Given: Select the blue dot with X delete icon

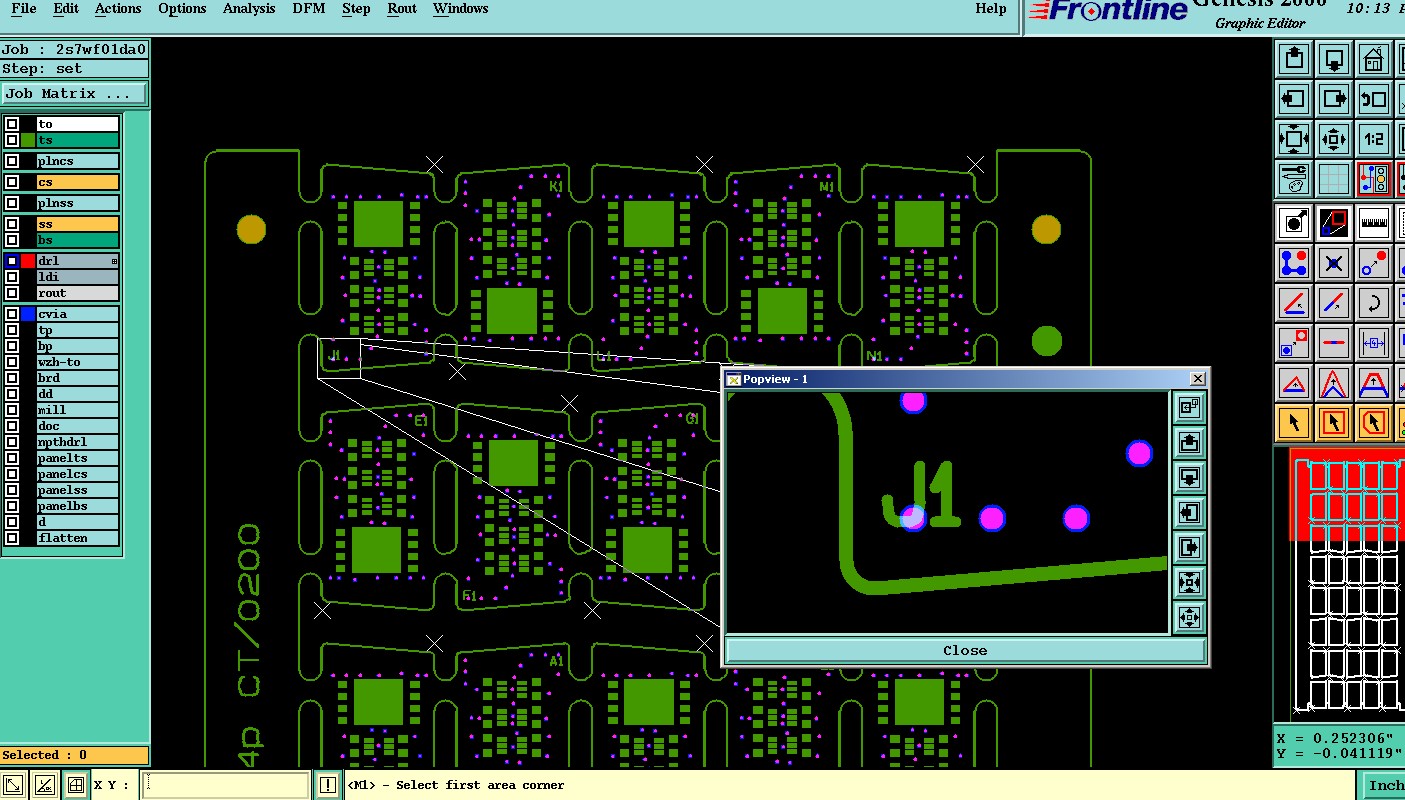Looking at the screenshot, I should pos(1334,263).
